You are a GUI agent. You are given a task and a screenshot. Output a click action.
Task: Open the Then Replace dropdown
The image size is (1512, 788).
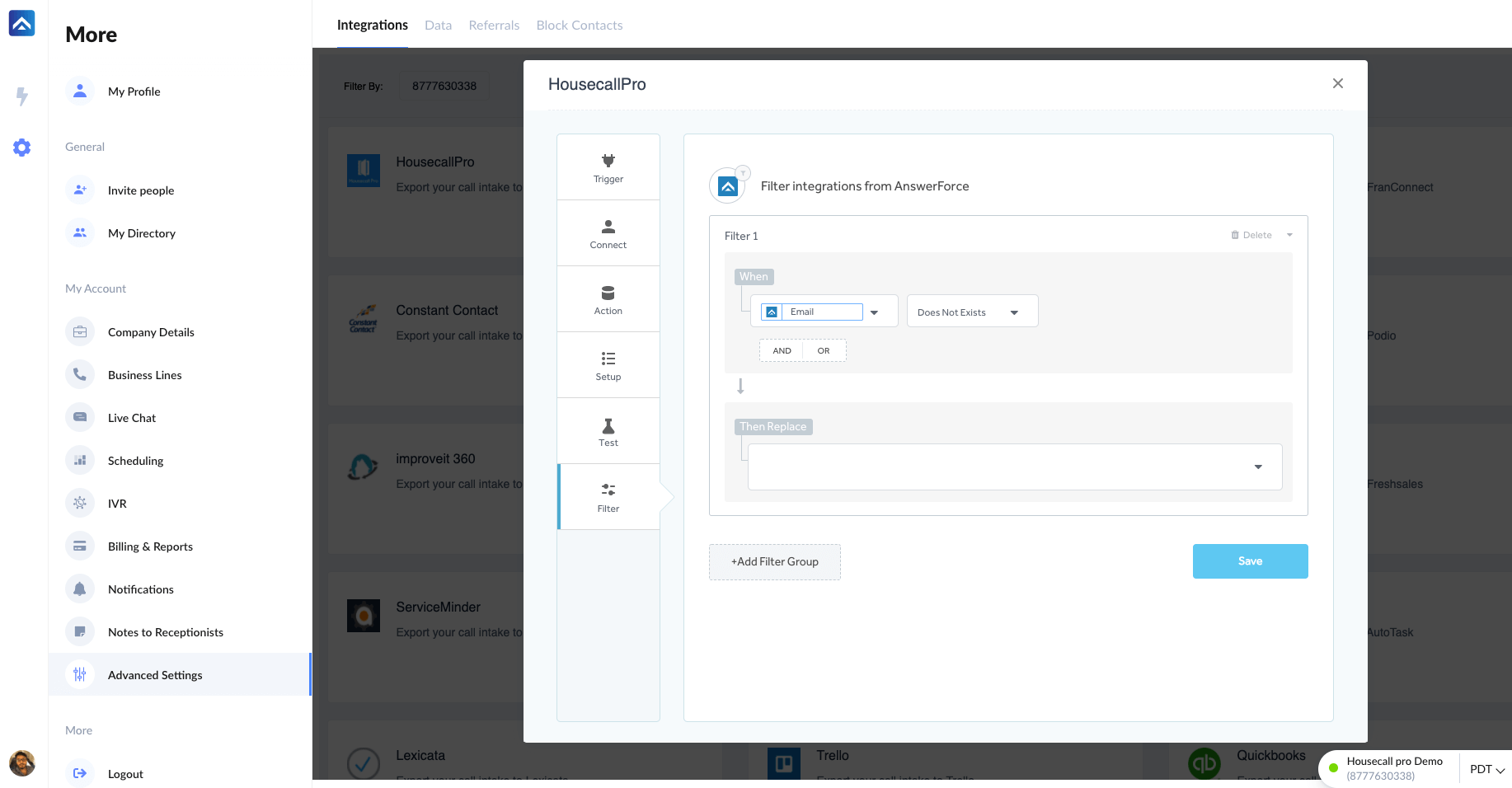click(1015, 467)
